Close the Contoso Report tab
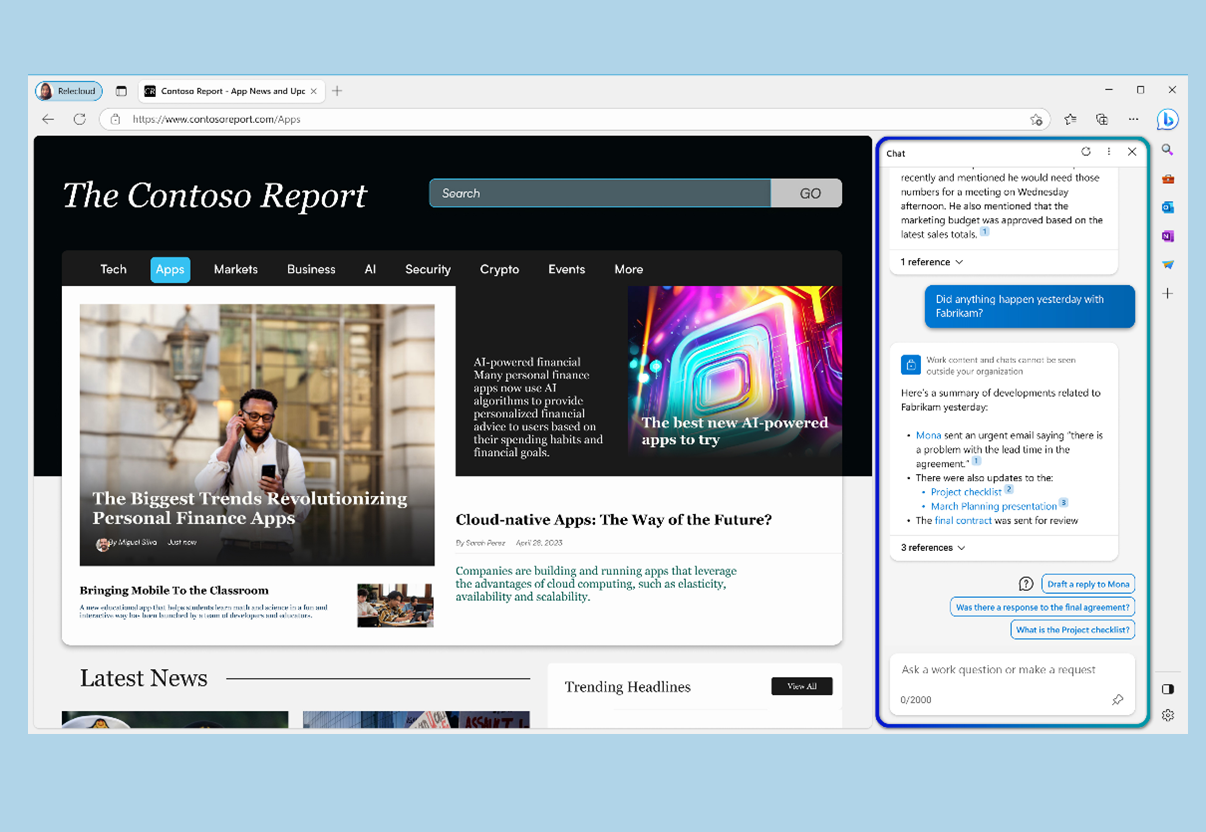 click(313, 91)
